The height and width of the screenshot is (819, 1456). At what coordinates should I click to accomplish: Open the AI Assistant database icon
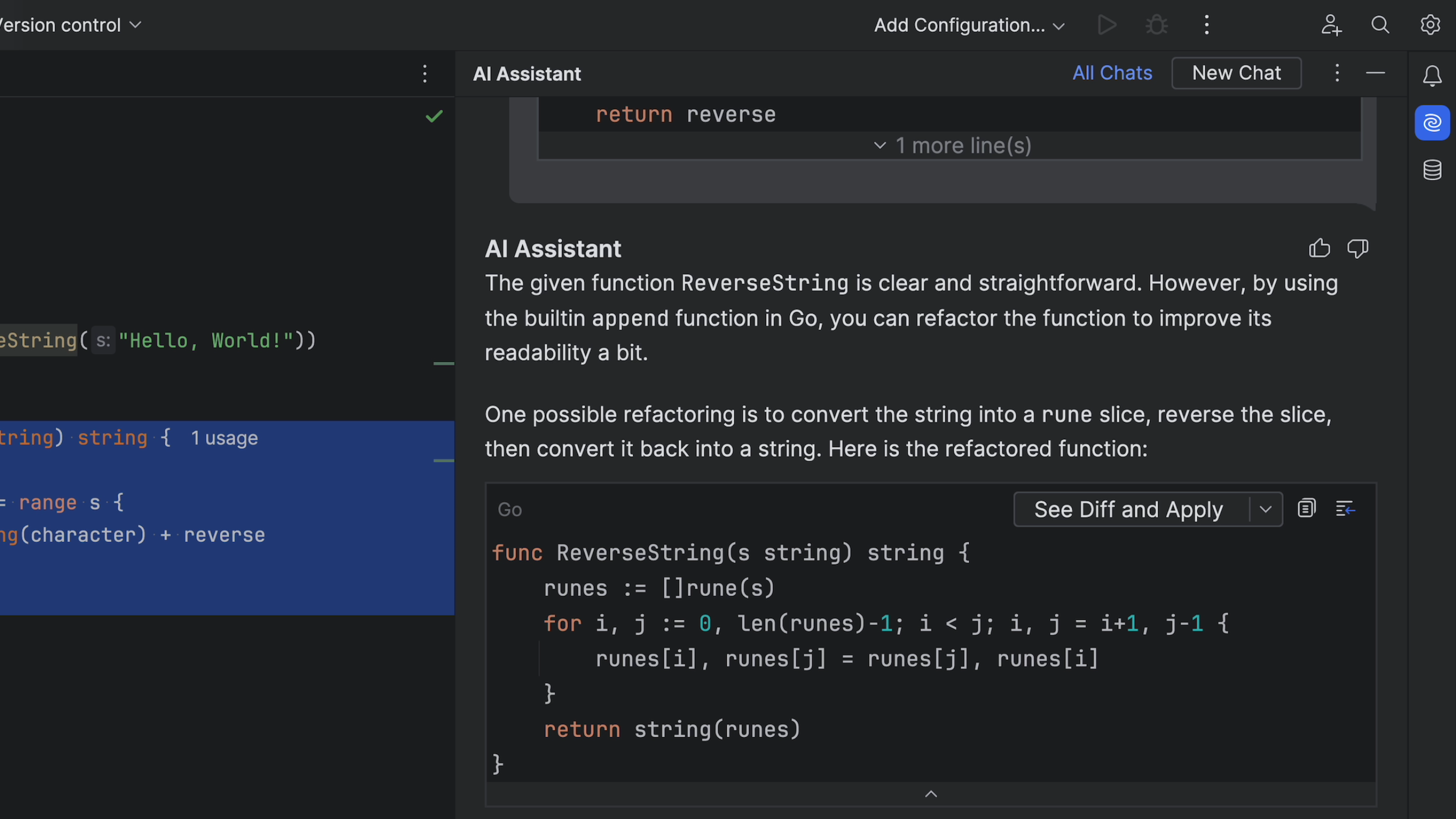click(1434, 169)
